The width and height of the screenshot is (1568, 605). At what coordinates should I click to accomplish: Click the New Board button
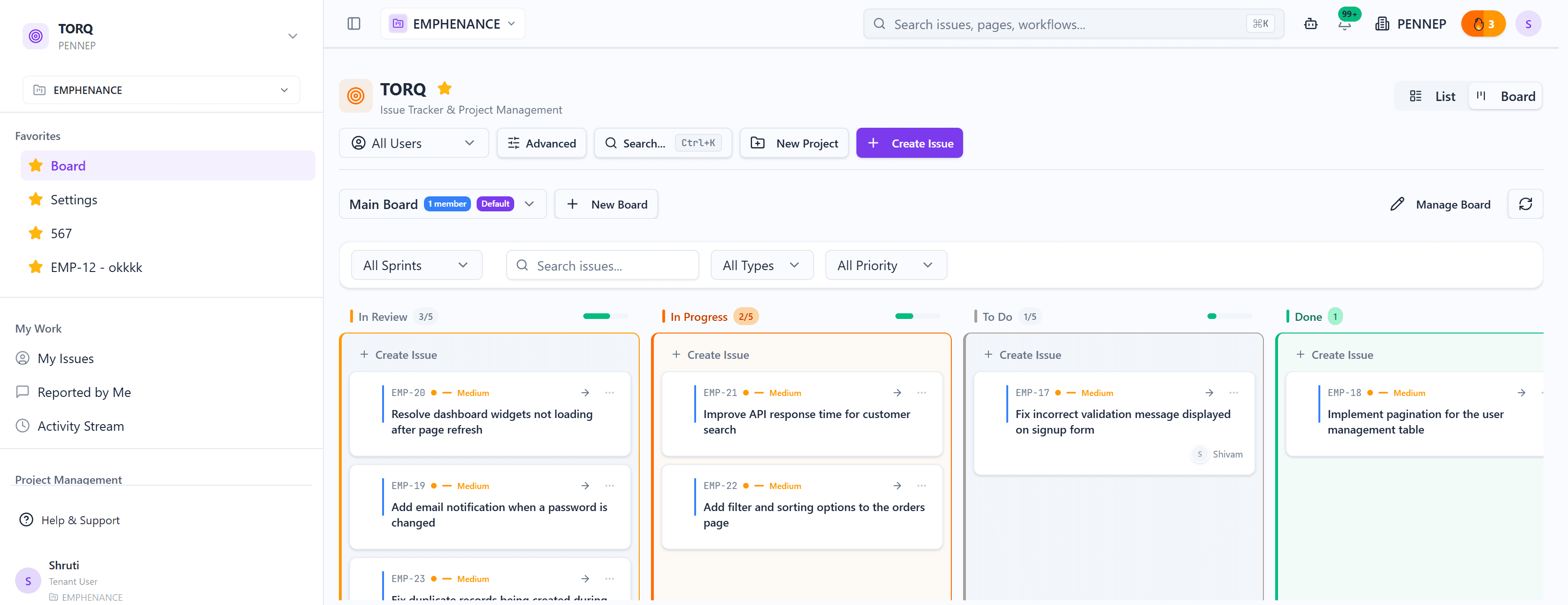tap(606, 204)
